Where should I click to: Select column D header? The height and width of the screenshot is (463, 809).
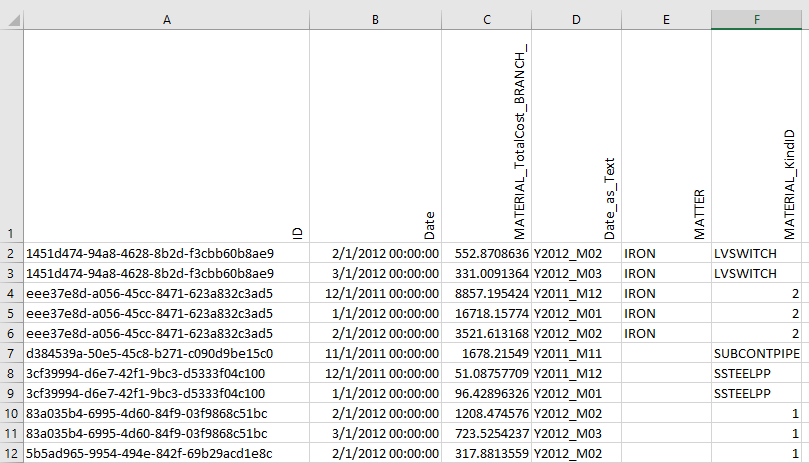[x=576, y=19]
